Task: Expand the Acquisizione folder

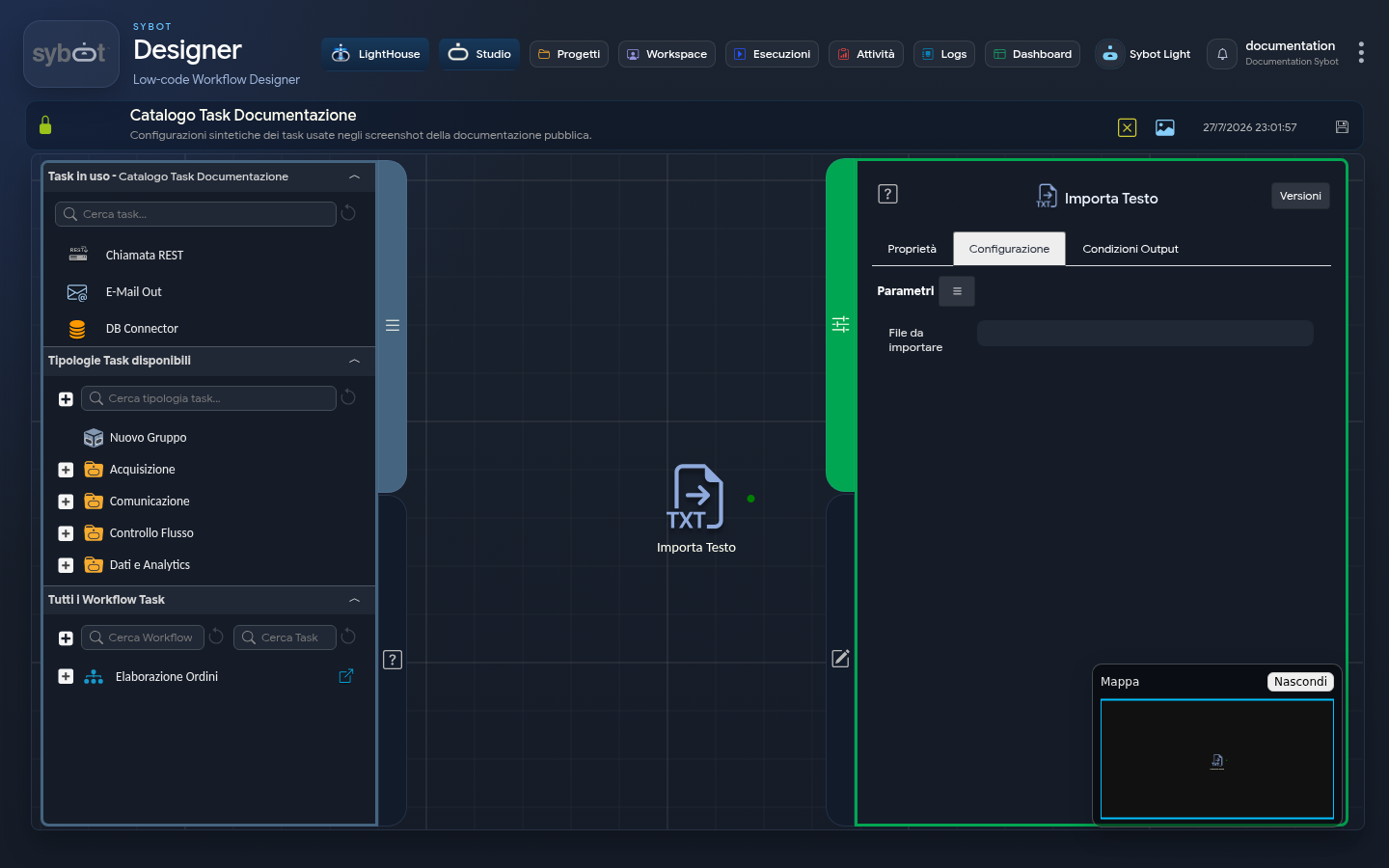Action: (x=66, y=470)
